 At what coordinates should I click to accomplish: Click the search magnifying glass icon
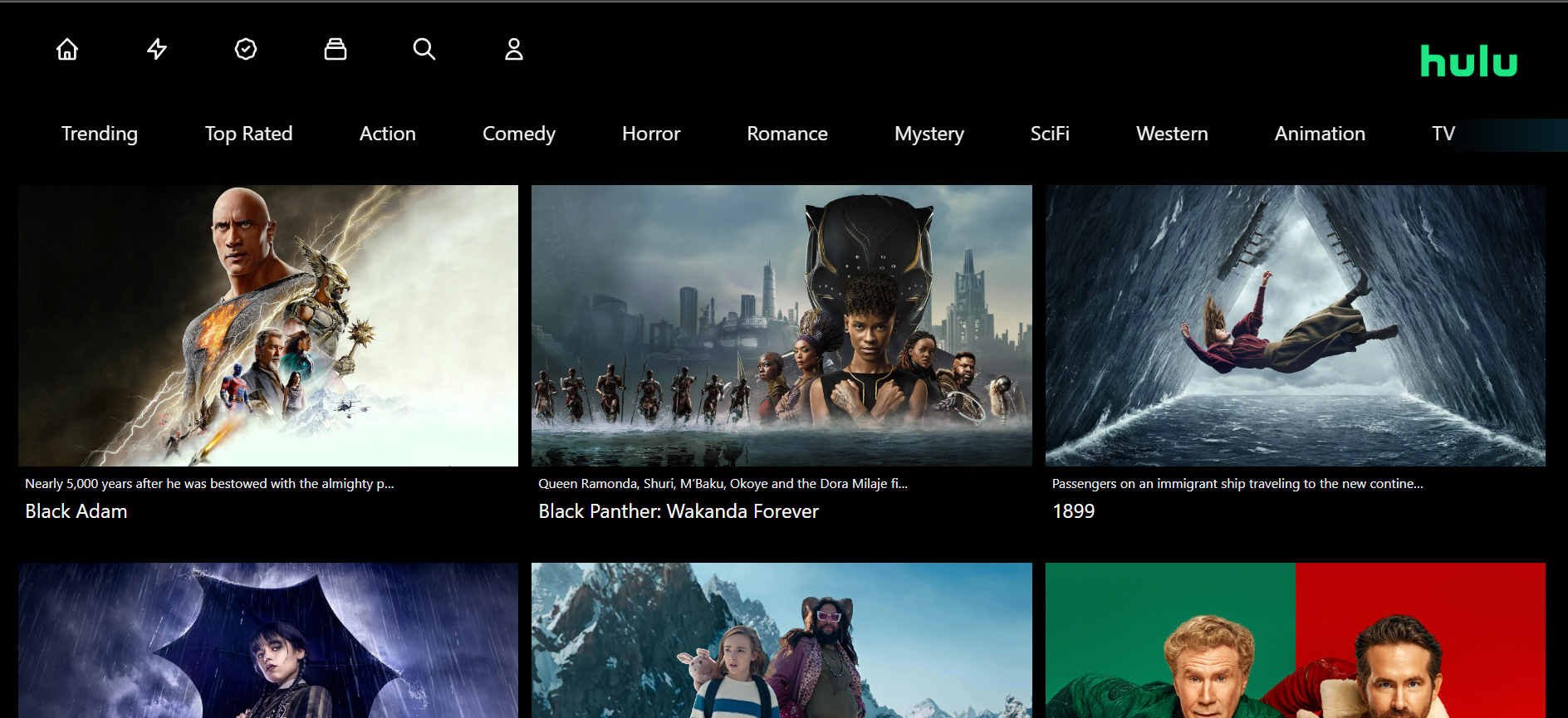(x=424, y=50)
